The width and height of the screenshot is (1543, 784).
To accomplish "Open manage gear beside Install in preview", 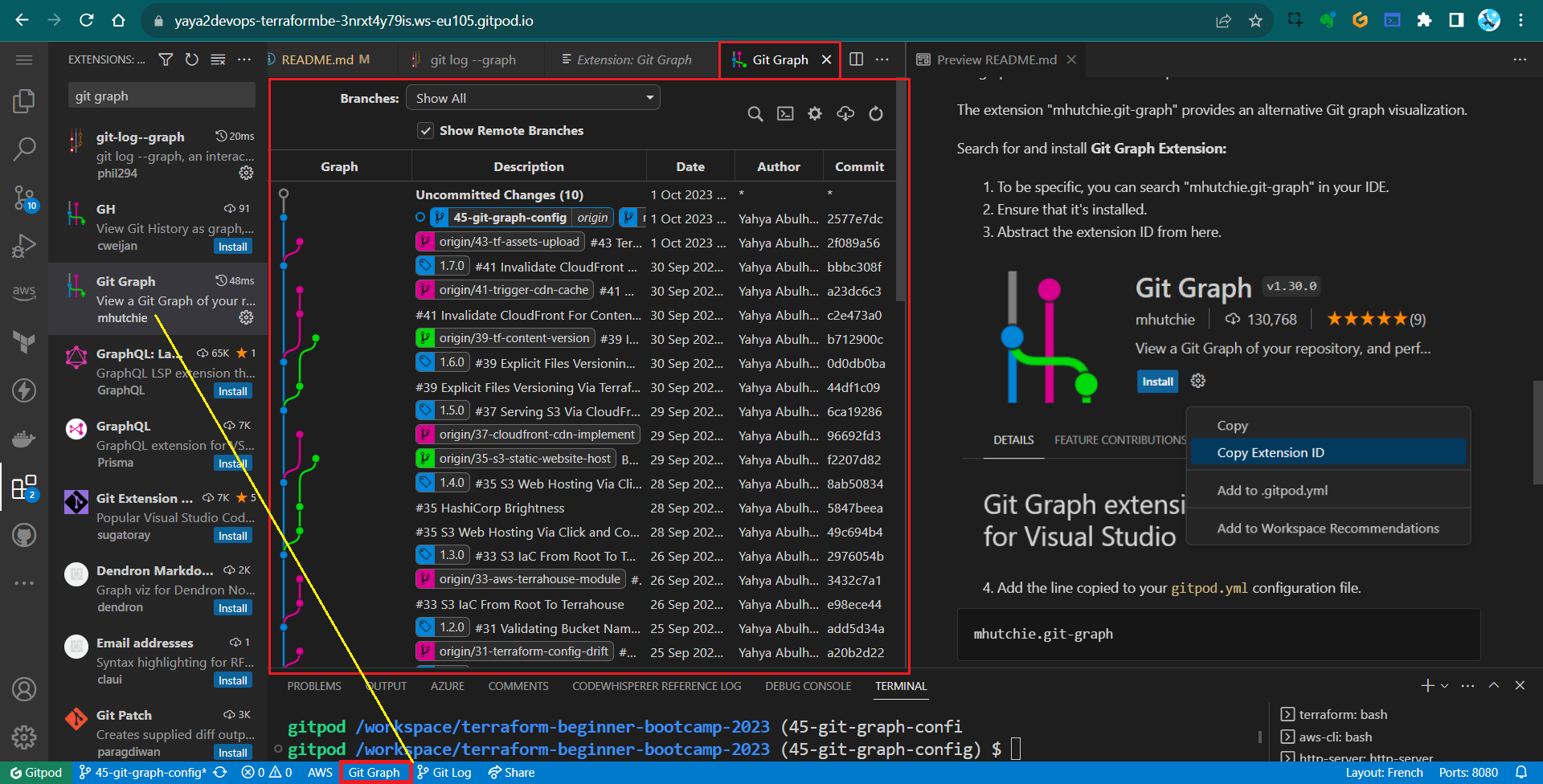I will coord(1197,381).
